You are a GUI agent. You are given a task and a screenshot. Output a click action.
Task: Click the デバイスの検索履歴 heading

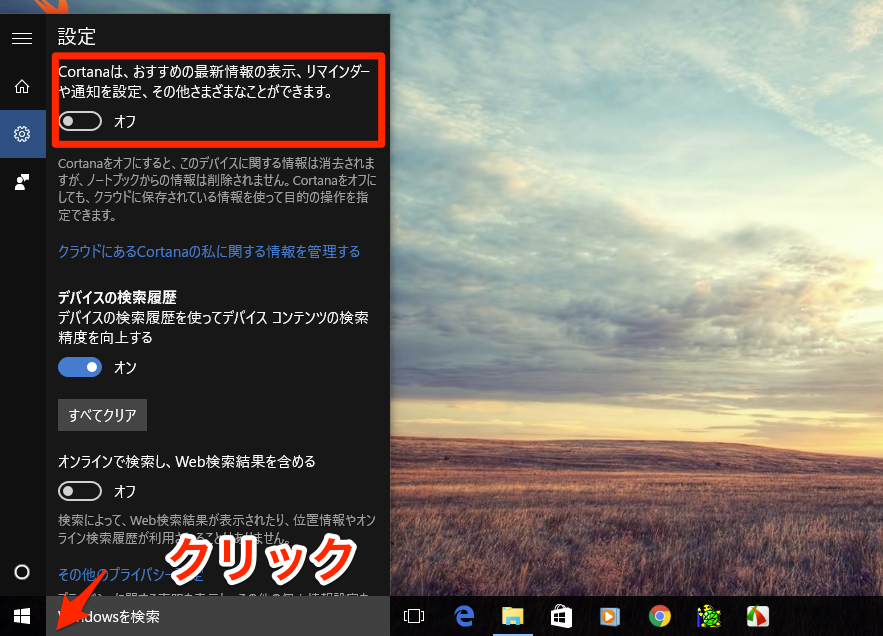(117, 297)
